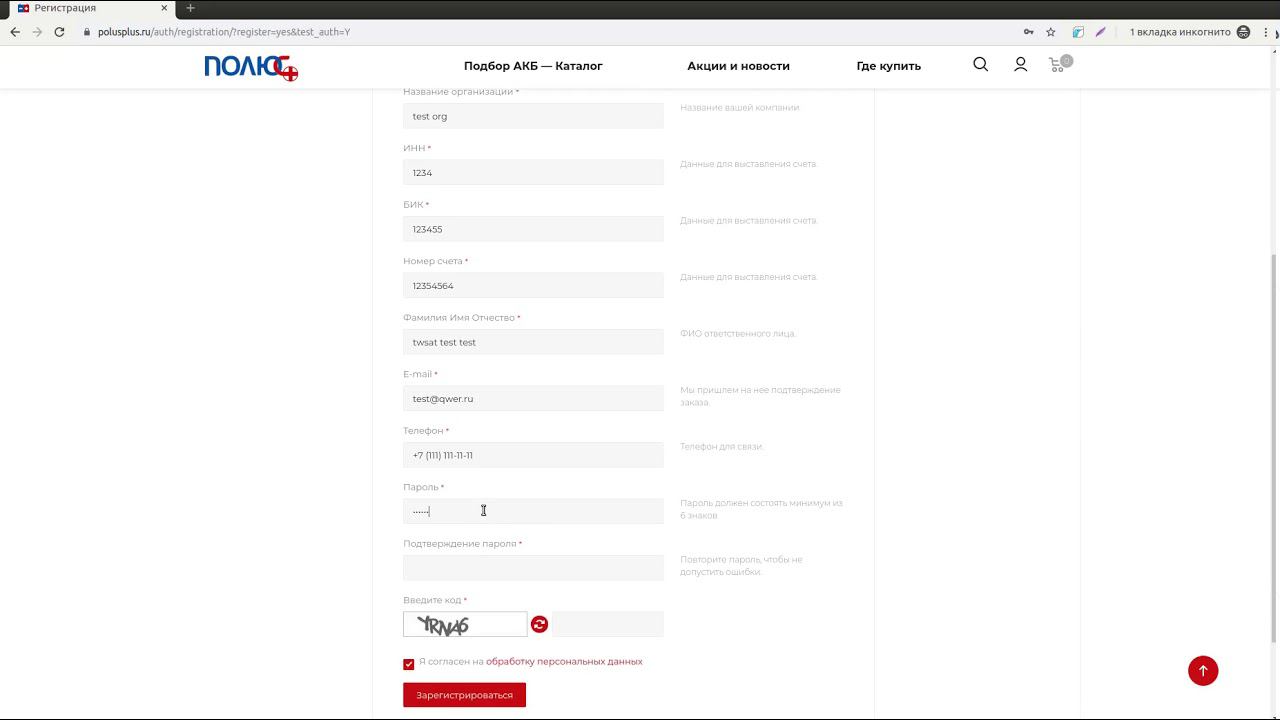Click the Зарегистрироваться button
This screenshot has height=720, width=1280.
(464, 695)
